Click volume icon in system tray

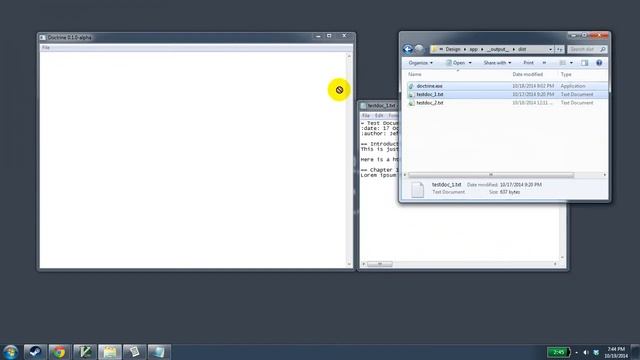pos(586,352)
